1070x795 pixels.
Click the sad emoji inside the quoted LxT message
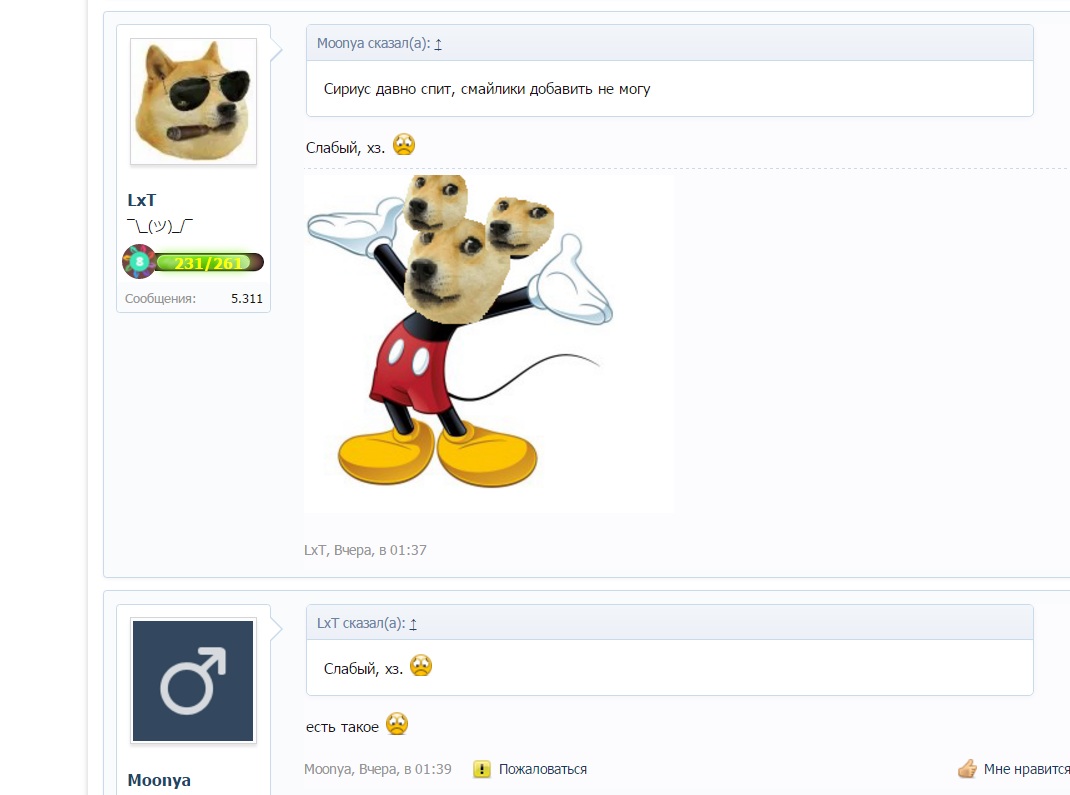[x=421, y=666]
